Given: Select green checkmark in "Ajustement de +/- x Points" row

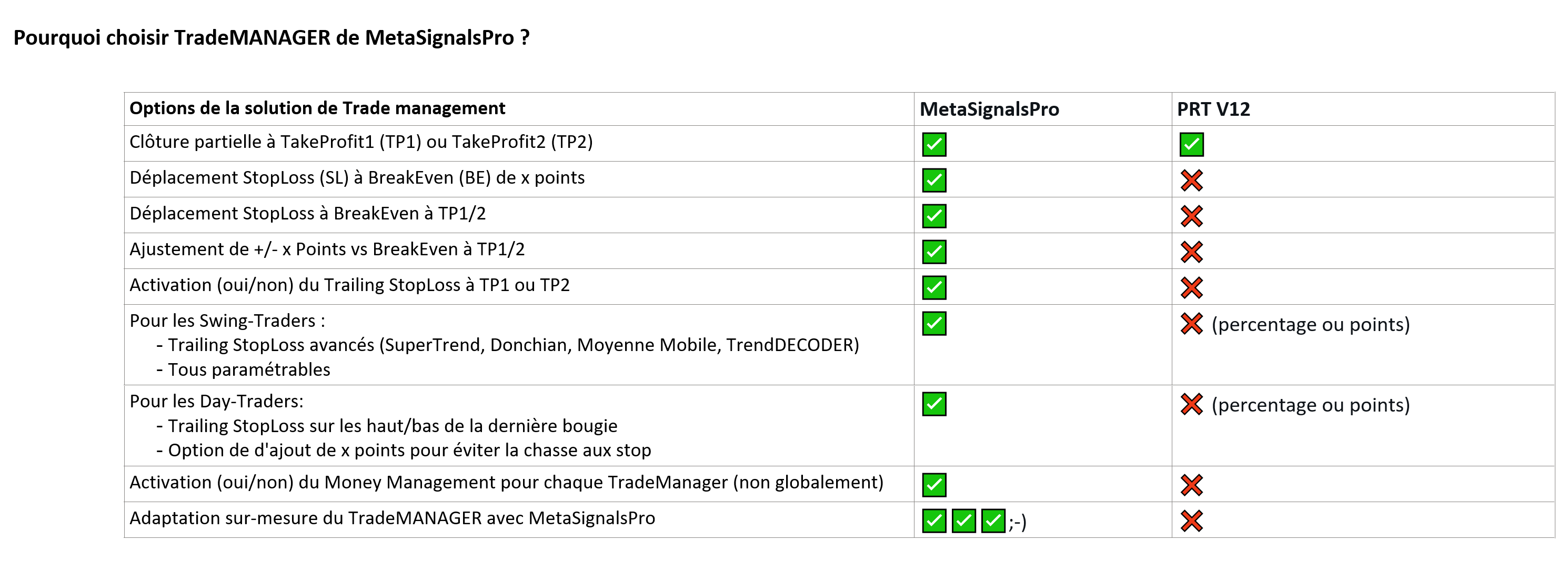Looking at the screenshot, I should [934, 252].
